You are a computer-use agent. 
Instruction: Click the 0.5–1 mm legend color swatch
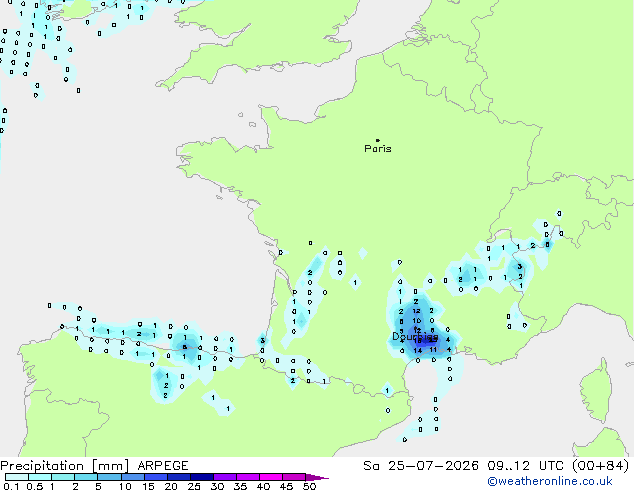[x=40, y=477]
